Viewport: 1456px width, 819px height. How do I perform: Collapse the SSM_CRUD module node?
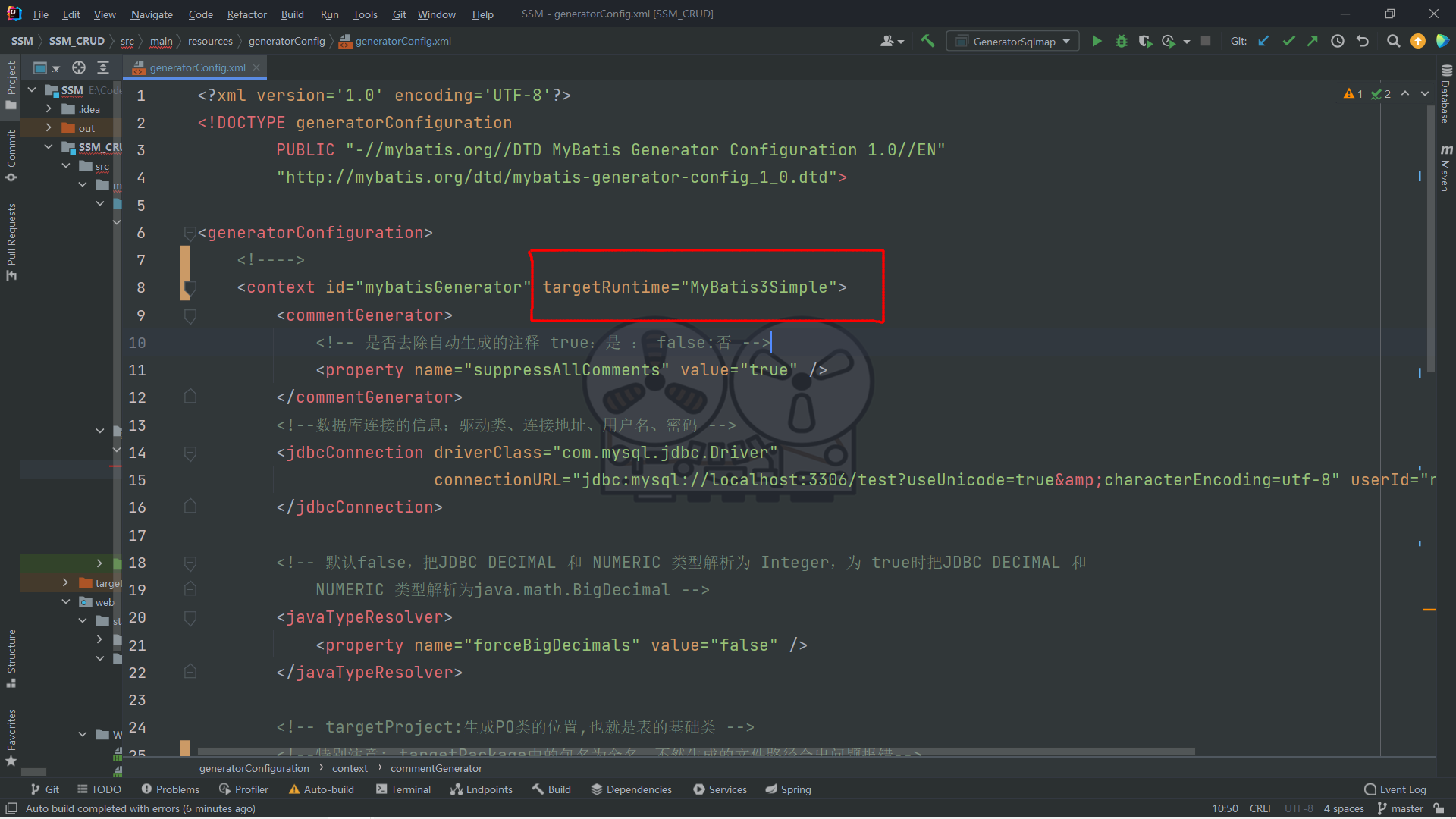49,147
